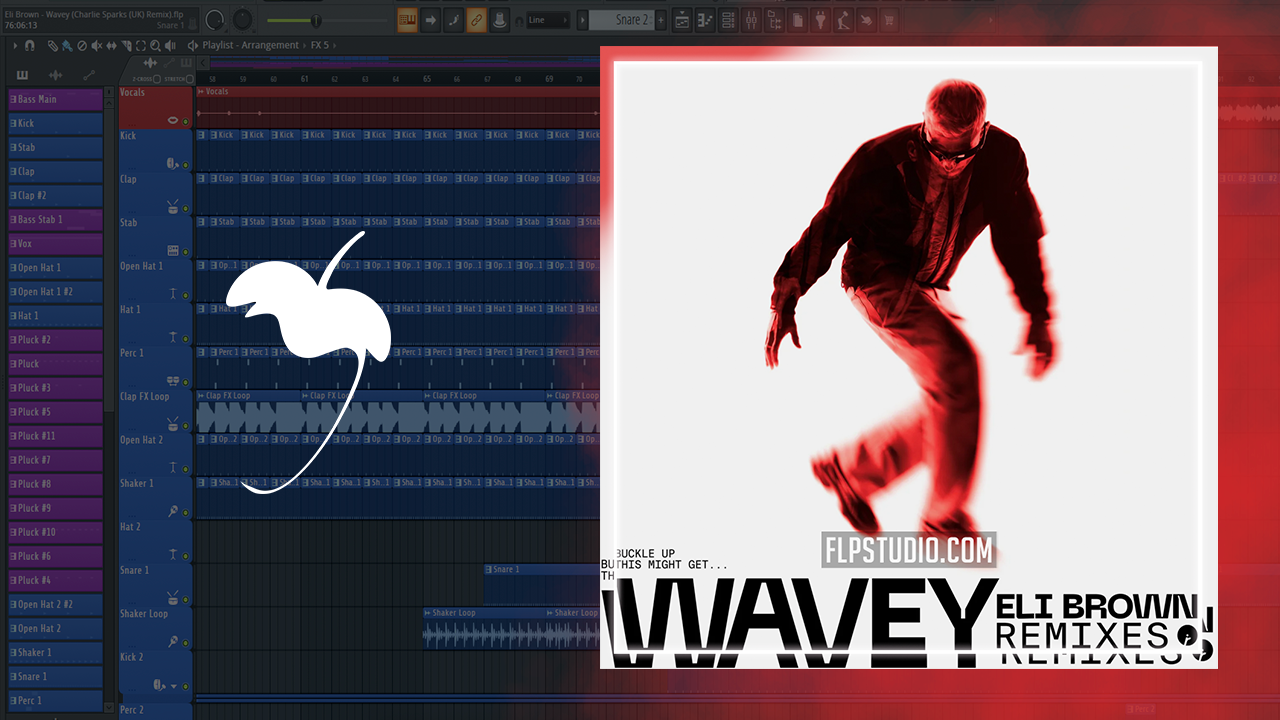Select the Bass Main pattern
The width and height of the screenshot is (1280, 720).
(55, 100)
